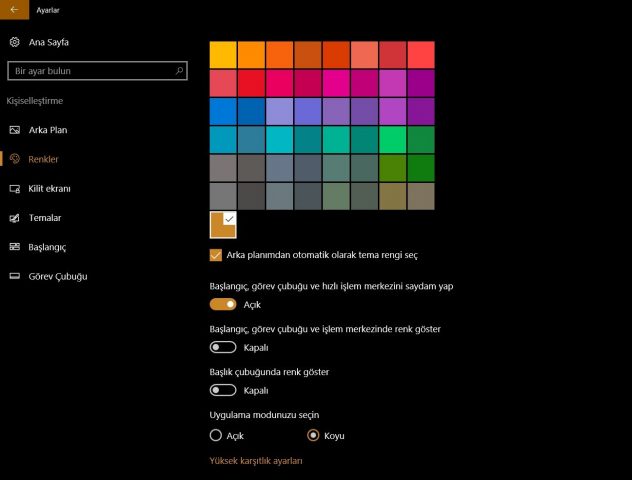Click the Ana Sayfa gear icon
The height and width of the screenshot is (480, 632).
click(15, 42)
